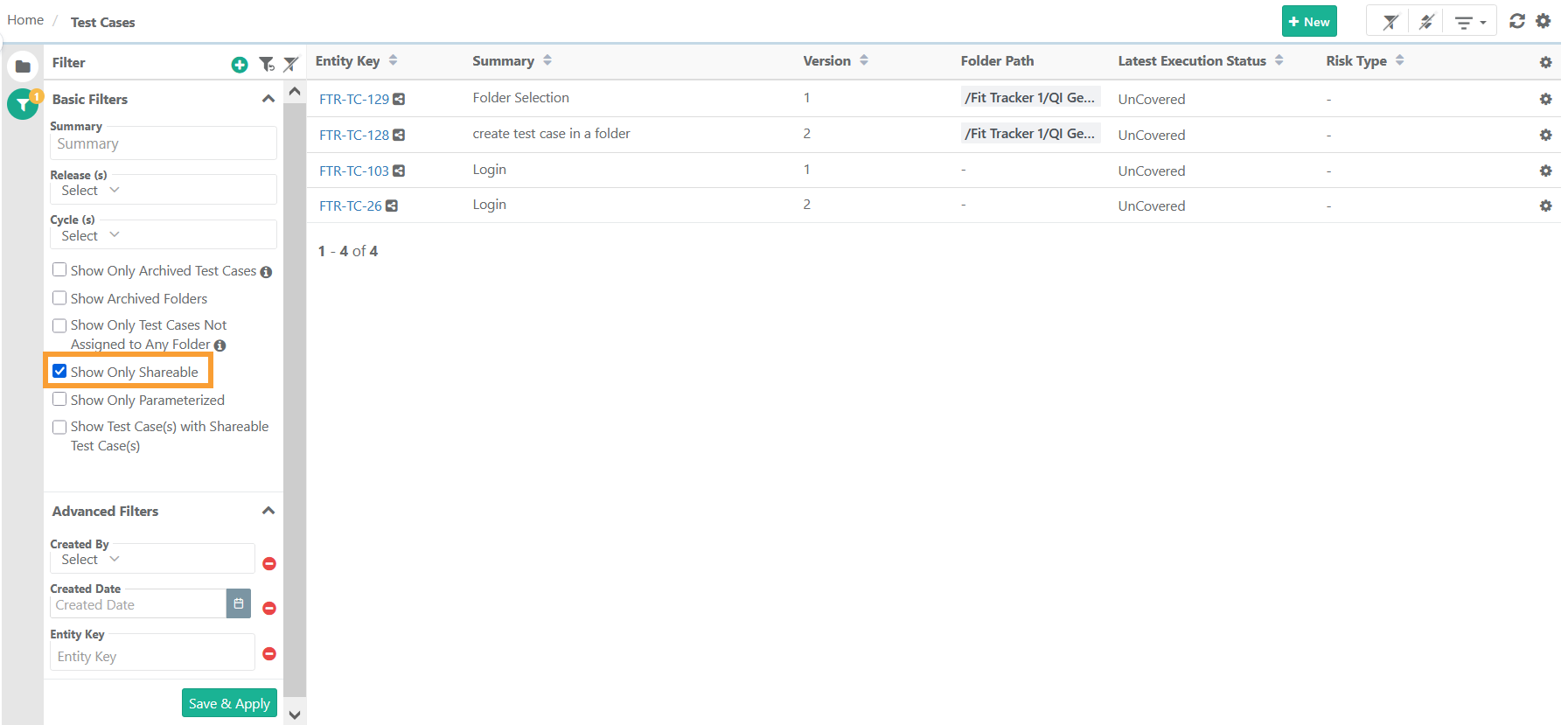Click the Folder Path value of FTR-TC-129
This screenshot has height=725, width=1568.
pyautogui.click(x=1030, y=98)
